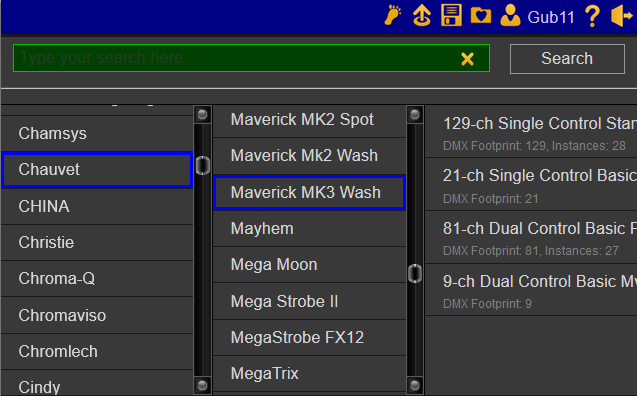Click the Search button
637x396 pixels.
point(567,59)
